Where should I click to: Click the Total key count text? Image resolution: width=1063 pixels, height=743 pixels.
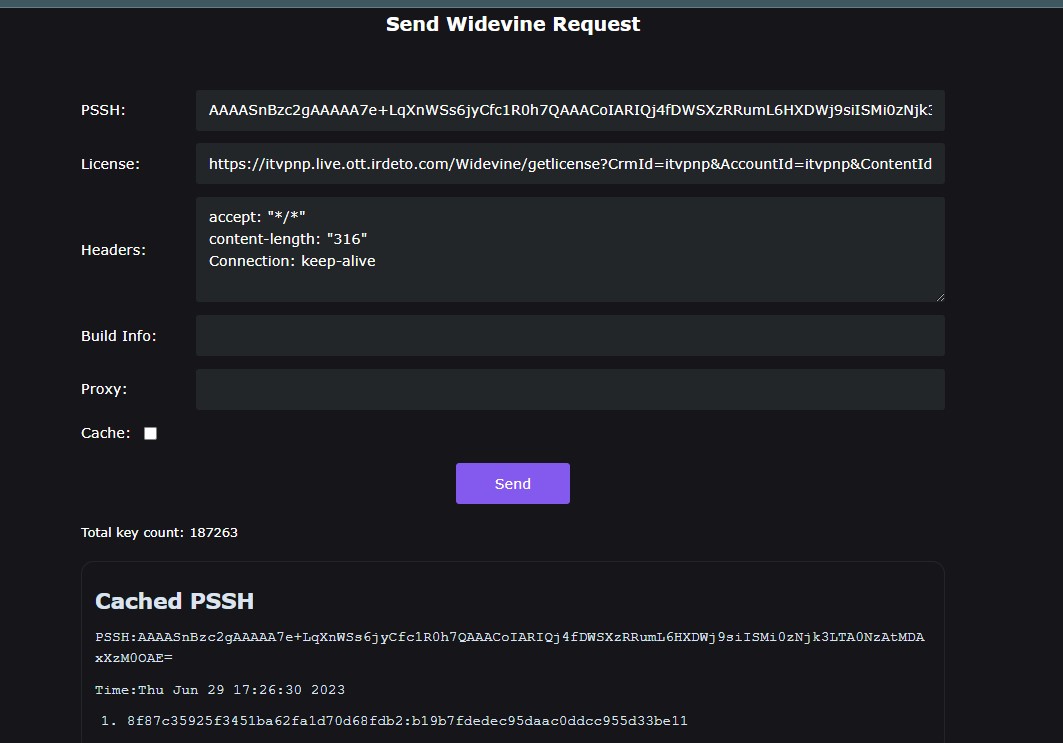click(159, 532)
